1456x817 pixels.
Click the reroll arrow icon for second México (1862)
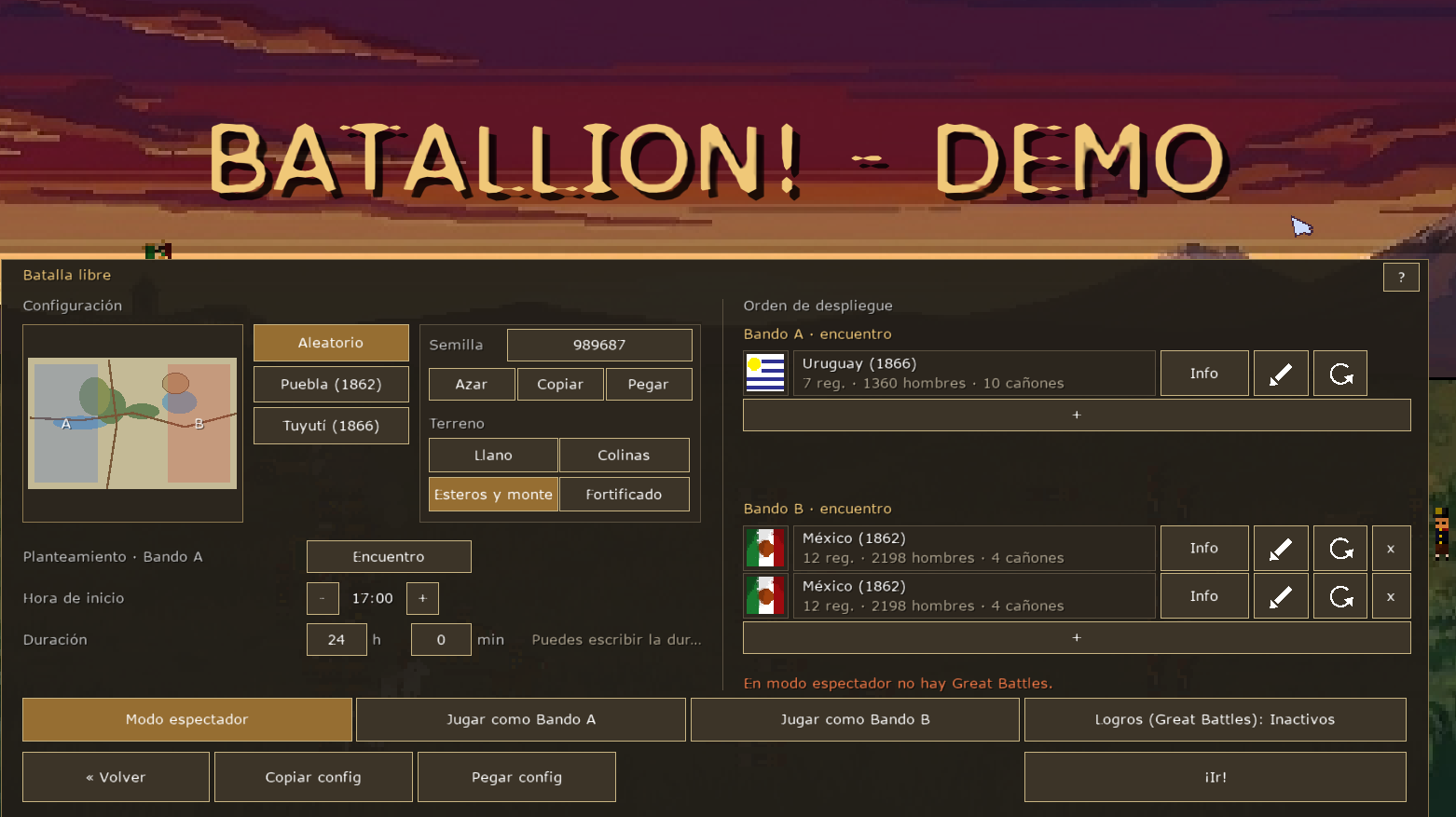coord(1340,596)
